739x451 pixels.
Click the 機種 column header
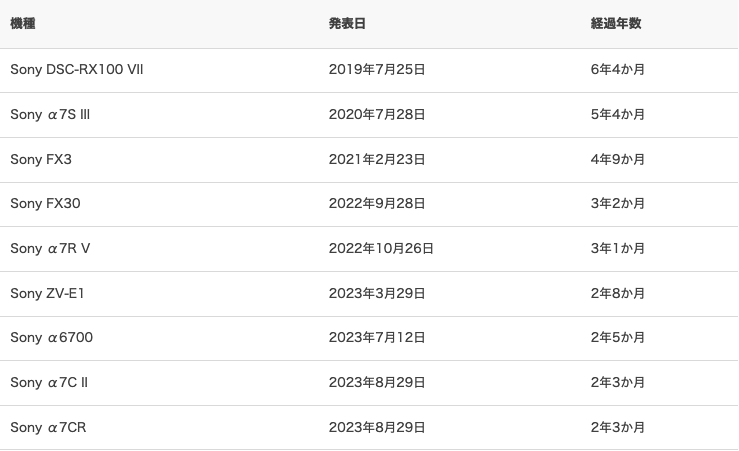click(x=23, y=23)
